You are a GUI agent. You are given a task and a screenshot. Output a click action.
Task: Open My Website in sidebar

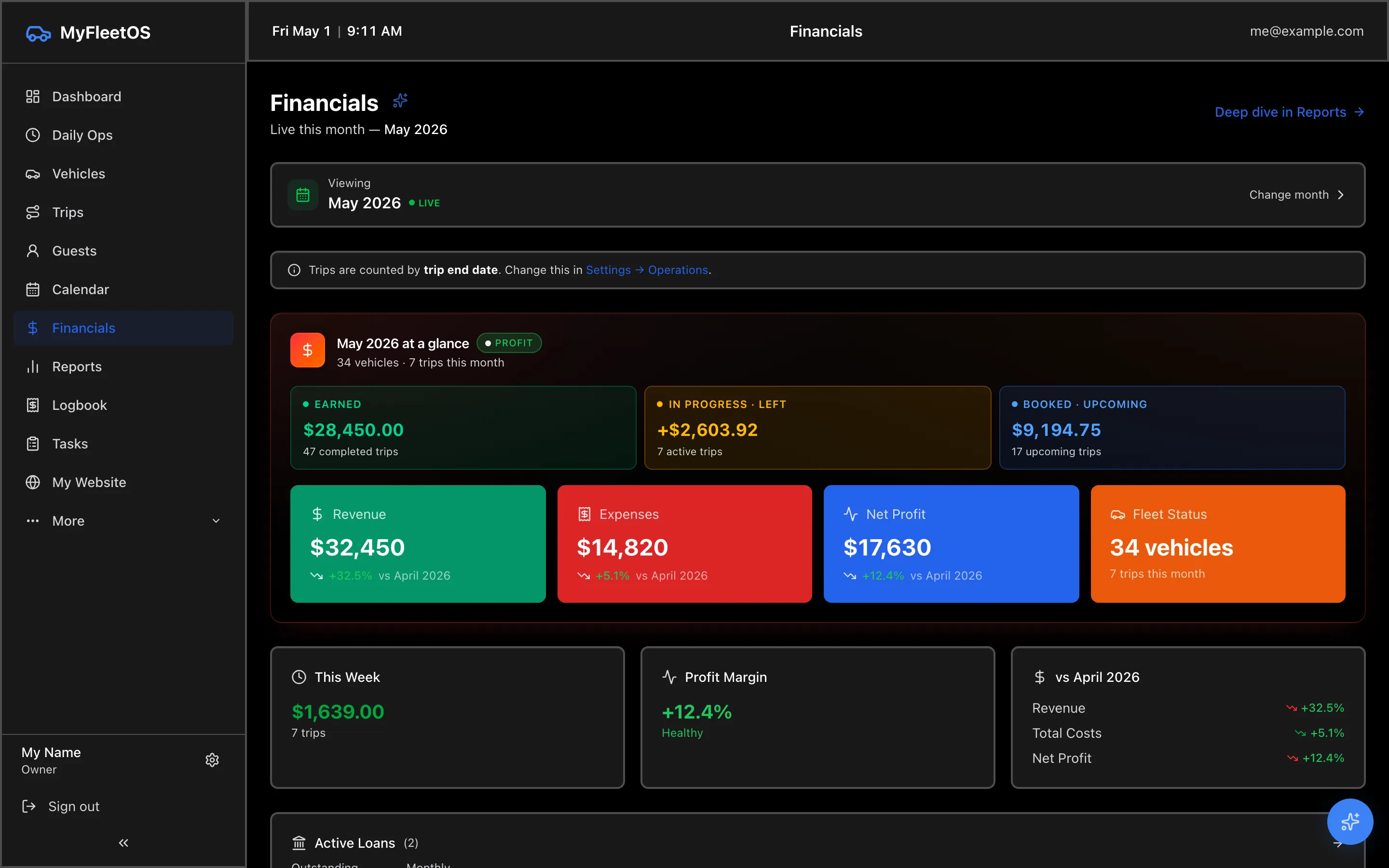[123, 482]
